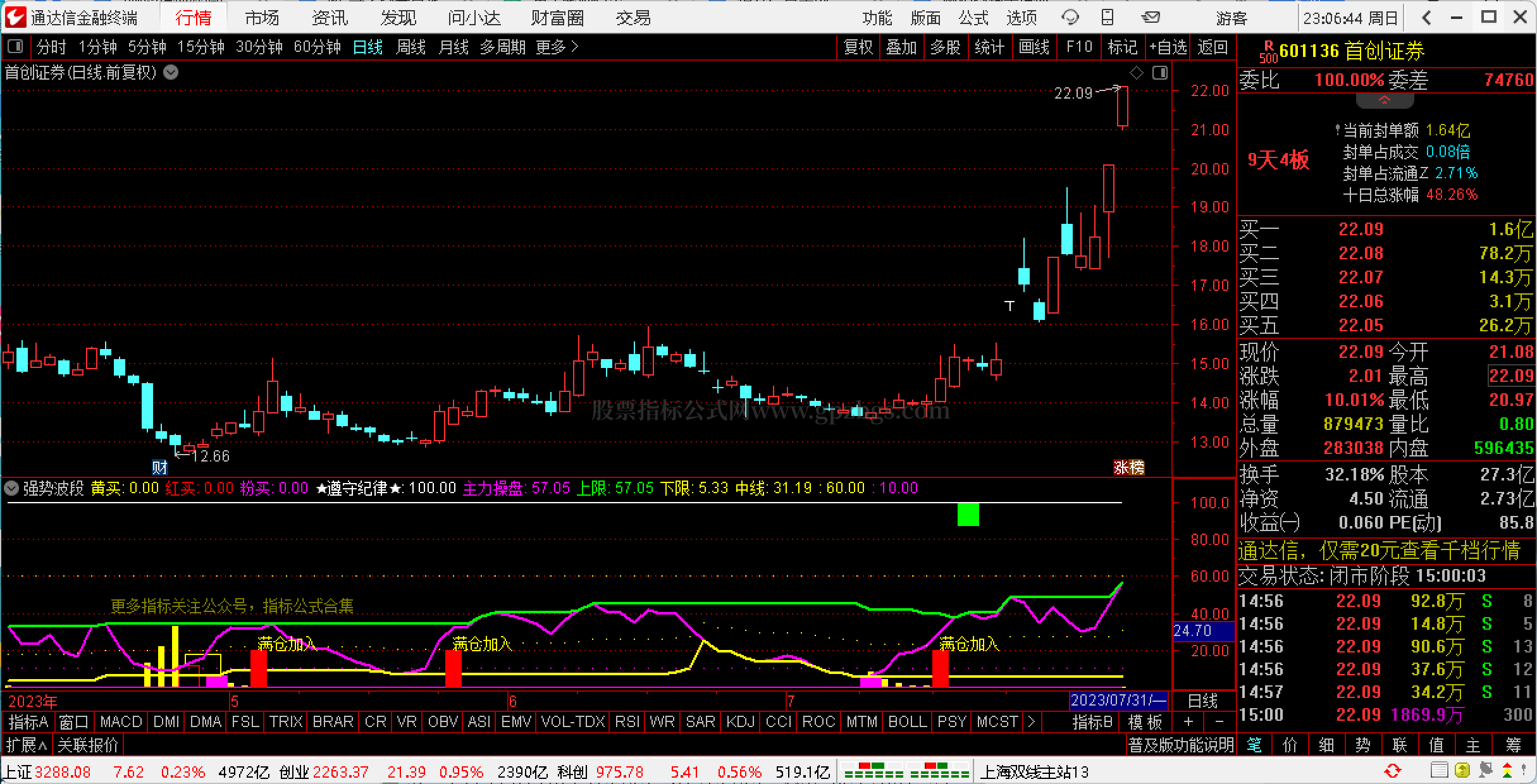Image resolution: width=1537 pixels, height=784 pixels.
Task: Click the satellite dish icon in status bar
Action: 1485,771
